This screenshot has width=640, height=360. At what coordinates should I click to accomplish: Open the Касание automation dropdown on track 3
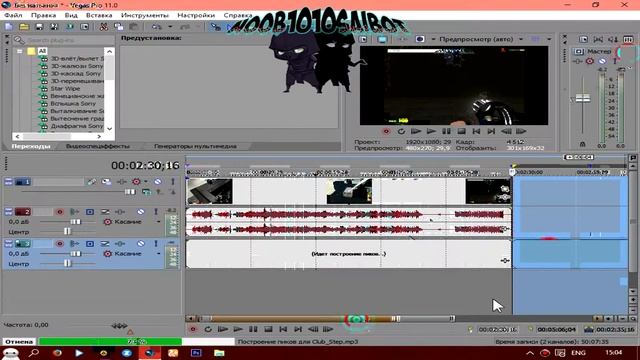pos(158,254)
